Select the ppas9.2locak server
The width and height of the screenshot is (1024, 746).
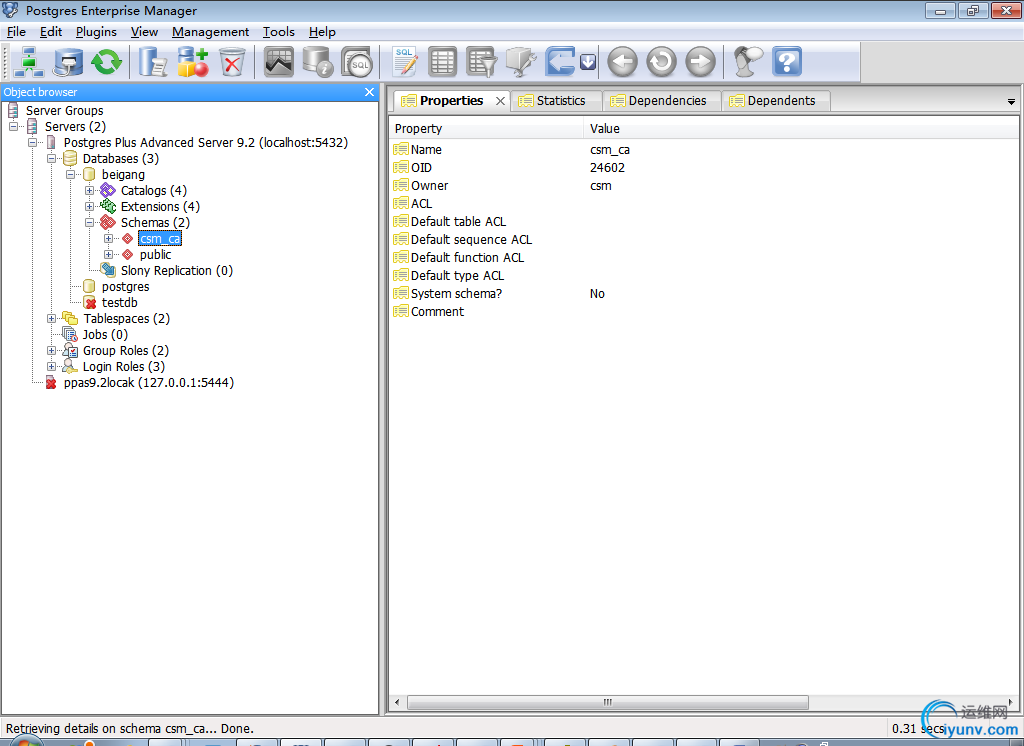(148, 383)
